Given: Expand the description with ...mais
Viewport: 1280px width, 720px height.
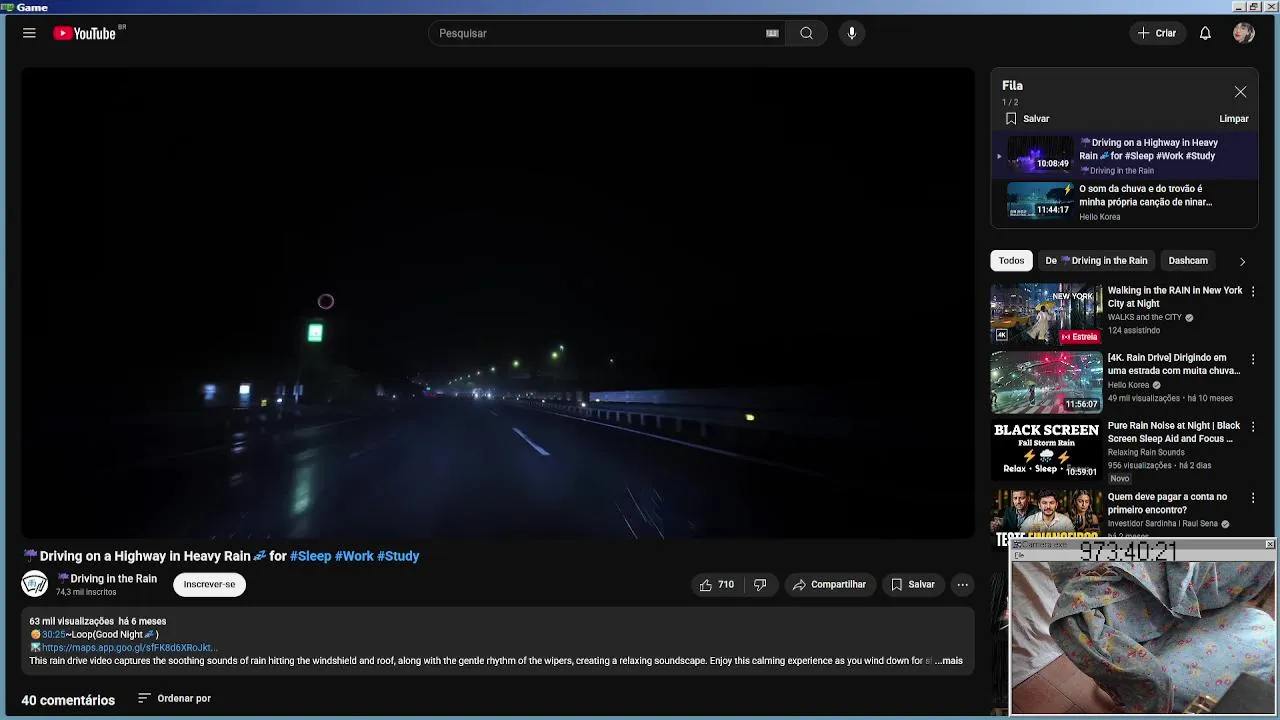Looking at the screenshot, I should pyautogui.click(x=949, y=660).
